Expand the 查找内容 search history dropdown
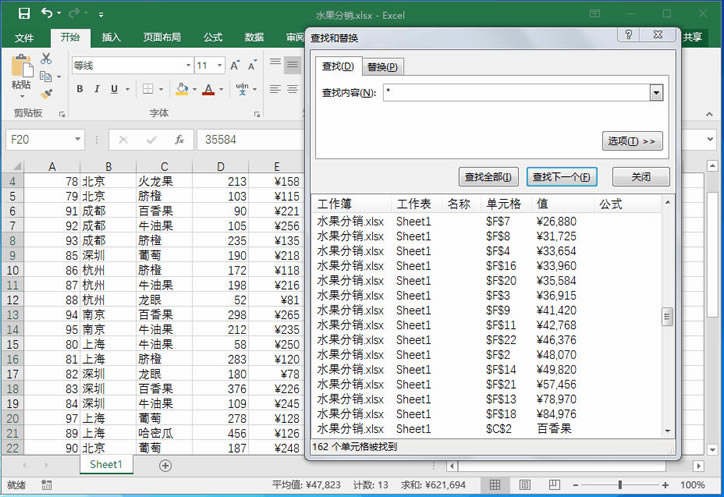Screen dimensions: 724x497 (x=656, y=93)
